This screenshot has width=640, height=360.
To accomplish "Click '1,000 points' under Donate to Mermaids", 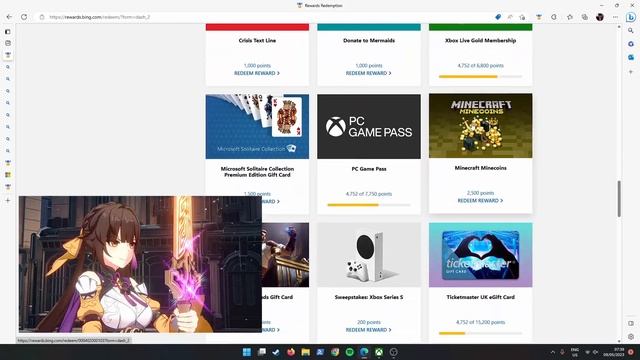I will coord(369,65).
